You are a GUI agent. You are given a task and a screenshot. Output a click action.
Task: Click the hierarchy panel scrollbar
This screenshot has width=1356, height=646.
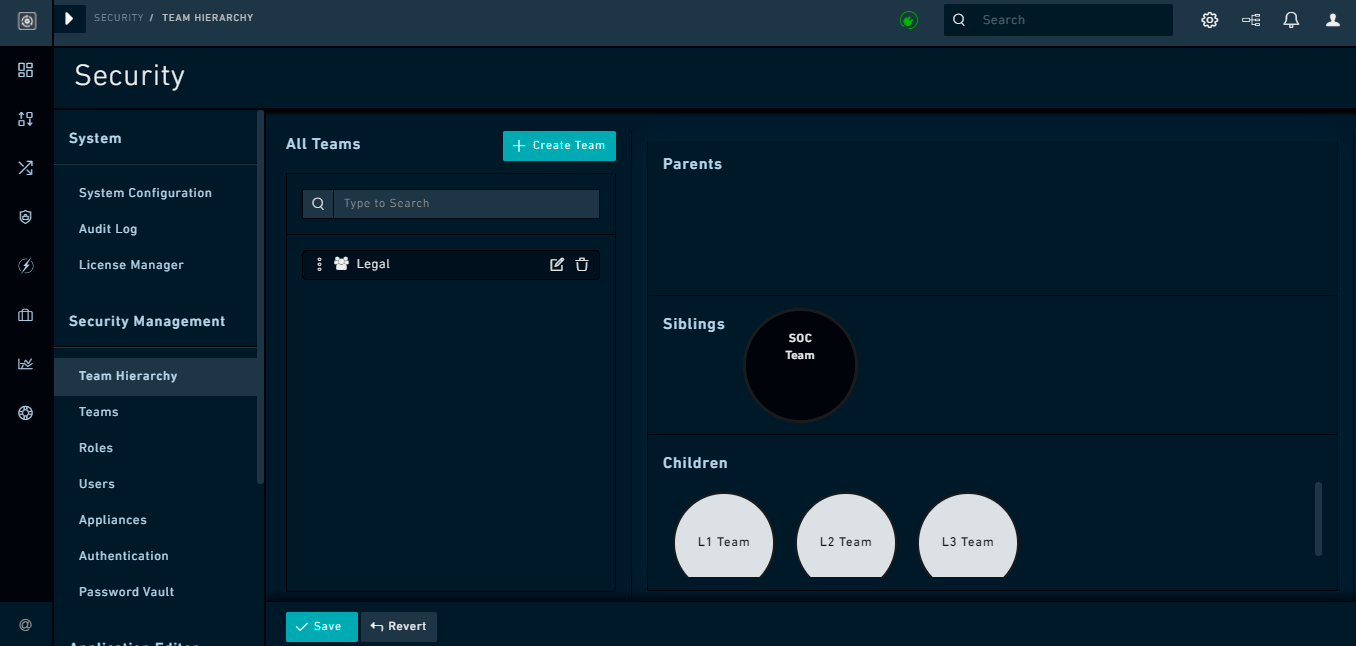(x=1318, y=518)
